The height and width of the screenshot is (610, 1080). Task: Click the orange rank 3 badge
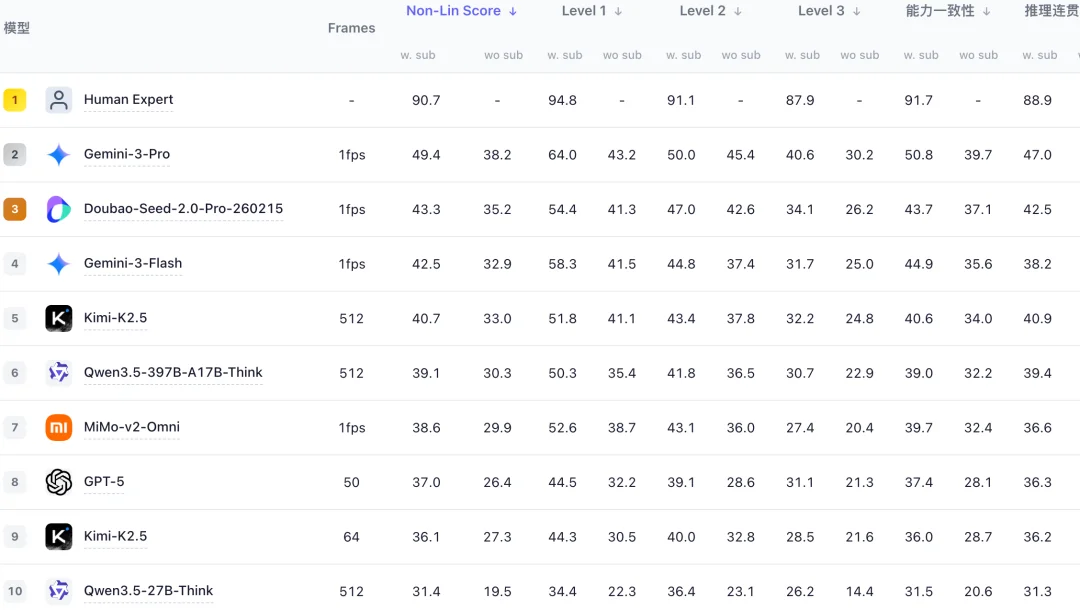pyautogui.click(x=15, y=209)
